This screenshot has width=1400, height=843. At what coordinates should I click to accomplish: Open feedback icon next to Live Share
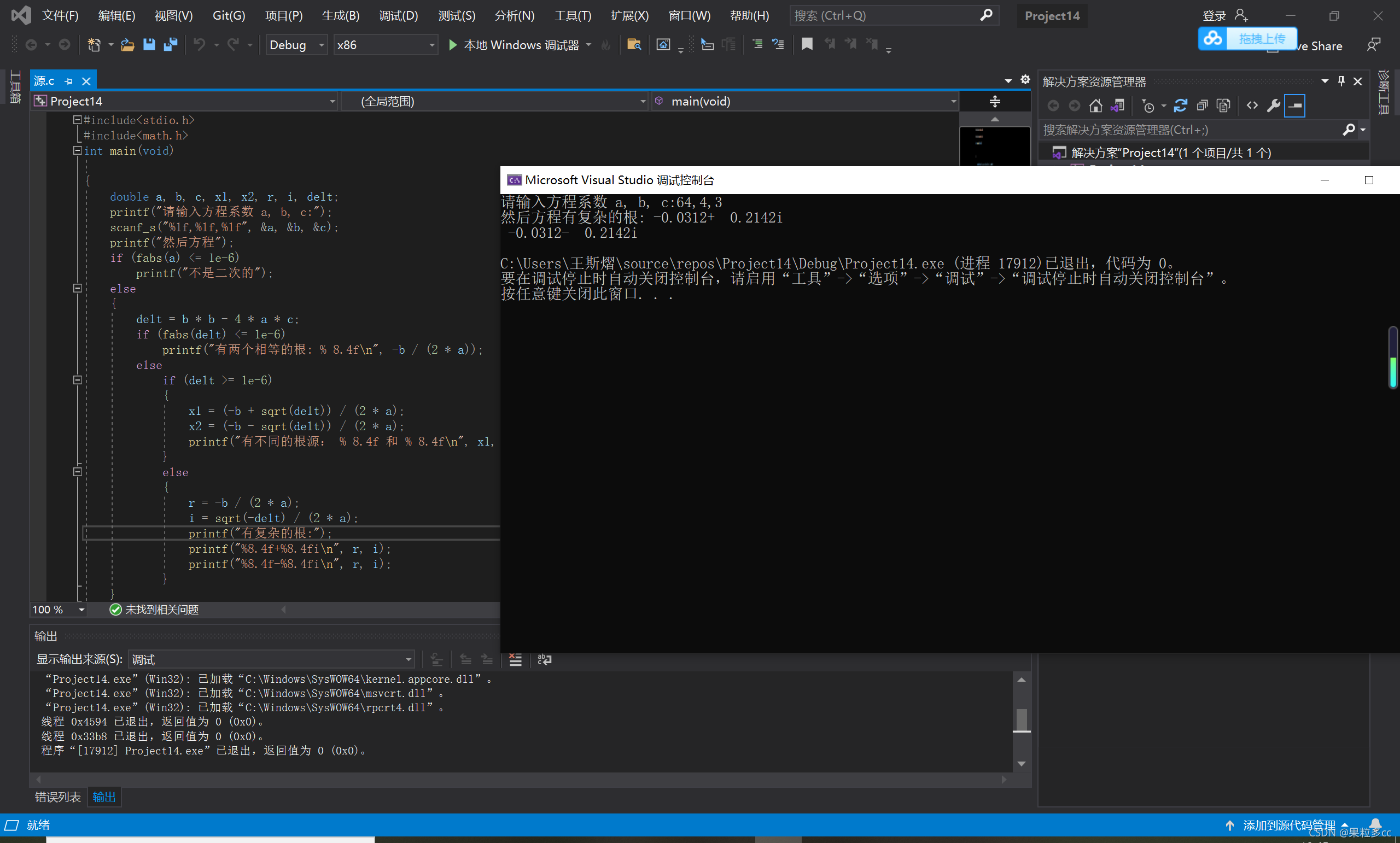(x=1374, y=45)
